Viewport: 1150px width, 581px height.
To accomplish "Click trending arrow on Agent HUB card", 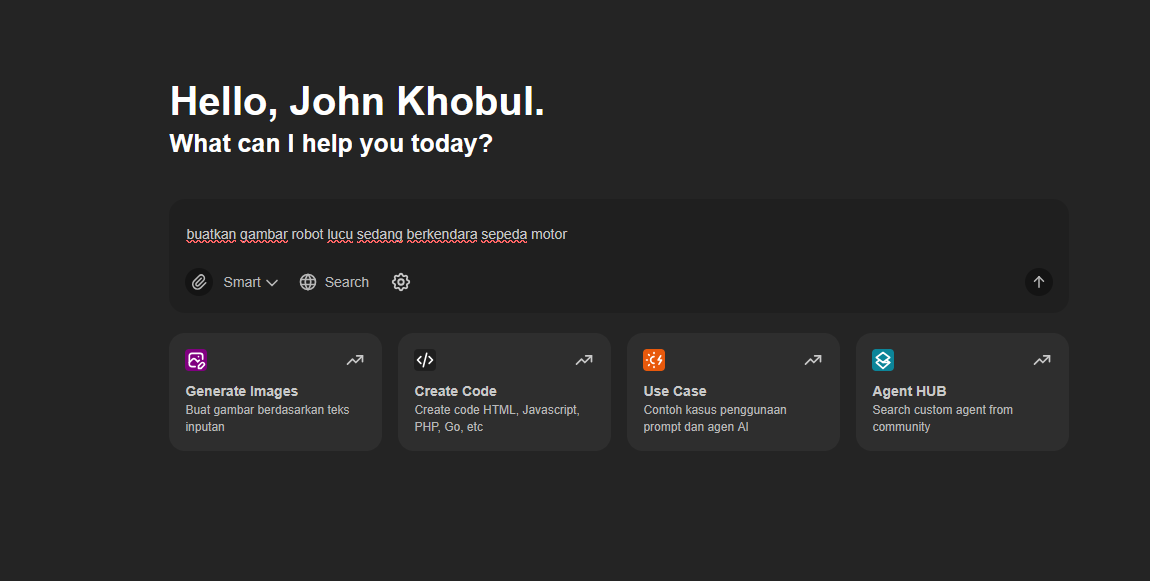I will coord(1042,360).
